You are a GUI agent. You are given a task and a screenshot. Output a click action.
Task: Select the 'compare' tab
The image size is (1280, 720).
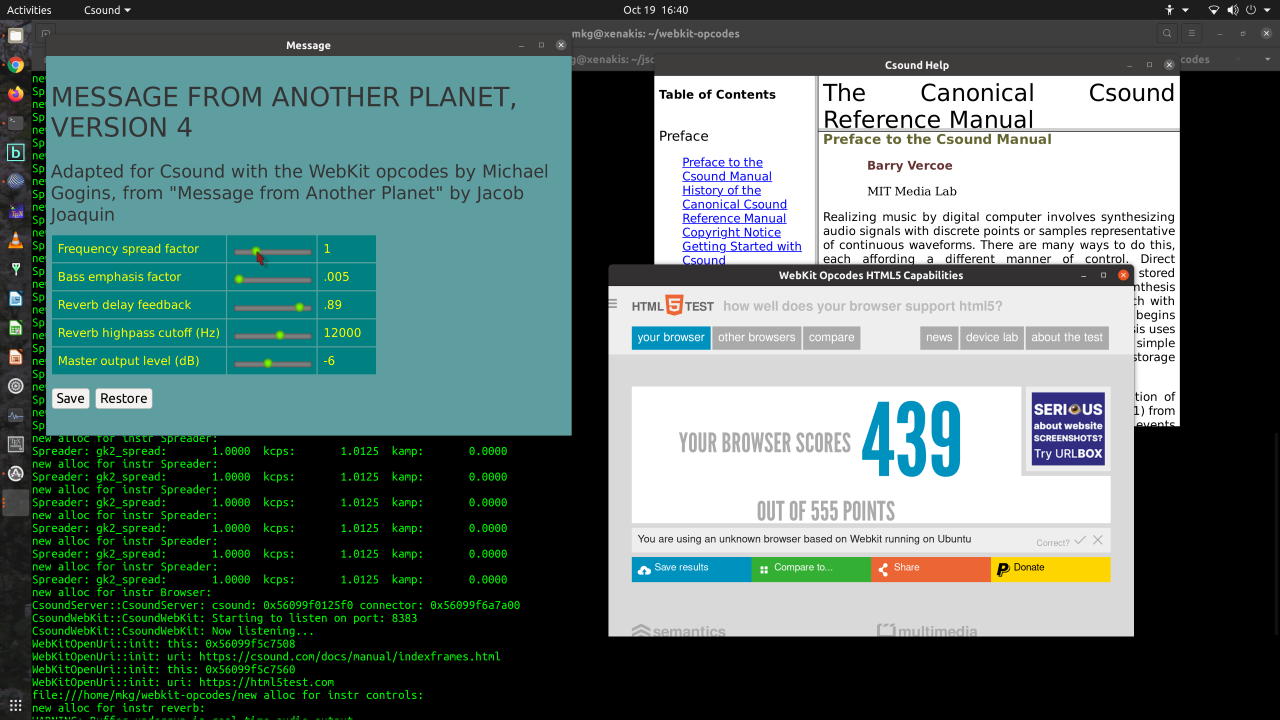pos(832,338)
